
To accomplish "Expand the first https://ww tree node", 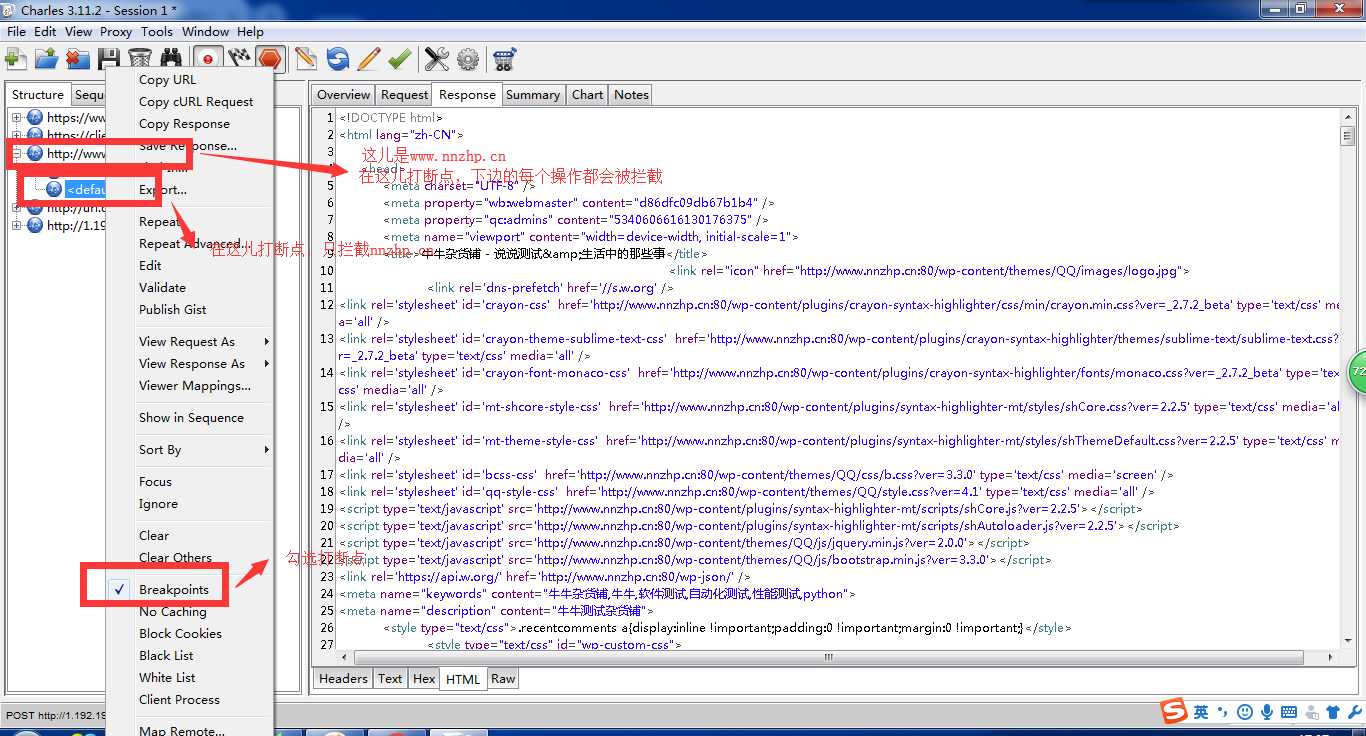I will pyautogui.click(x=16, y=118).
